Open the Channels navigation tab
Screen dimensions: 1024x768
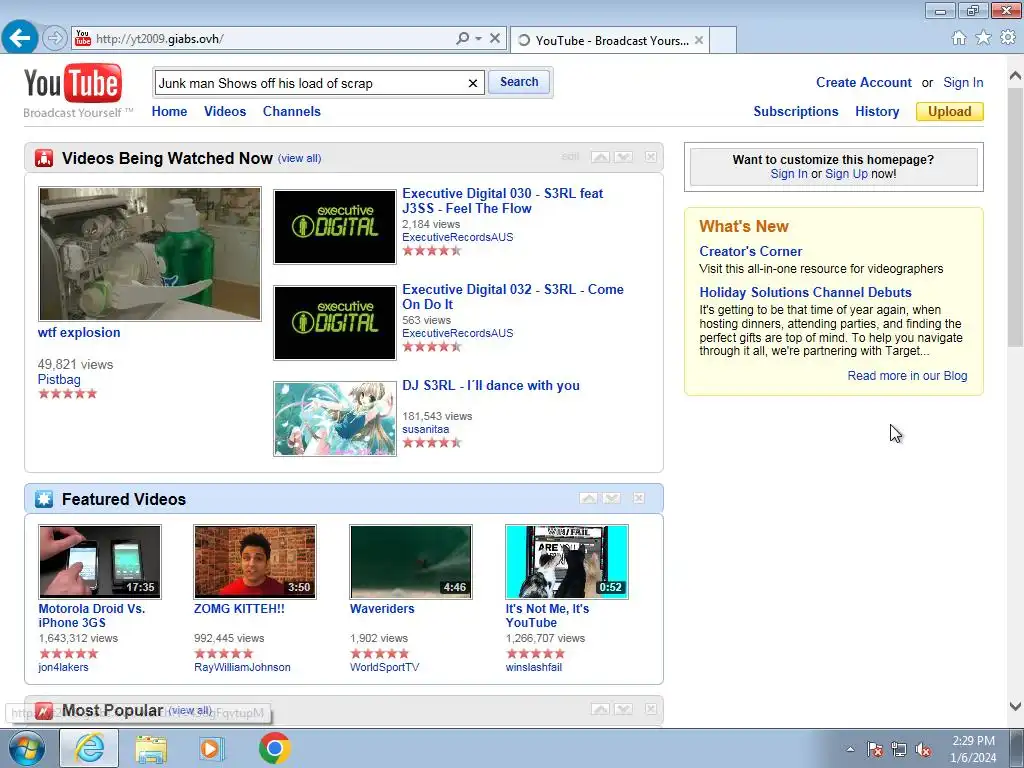click(291, 111)
